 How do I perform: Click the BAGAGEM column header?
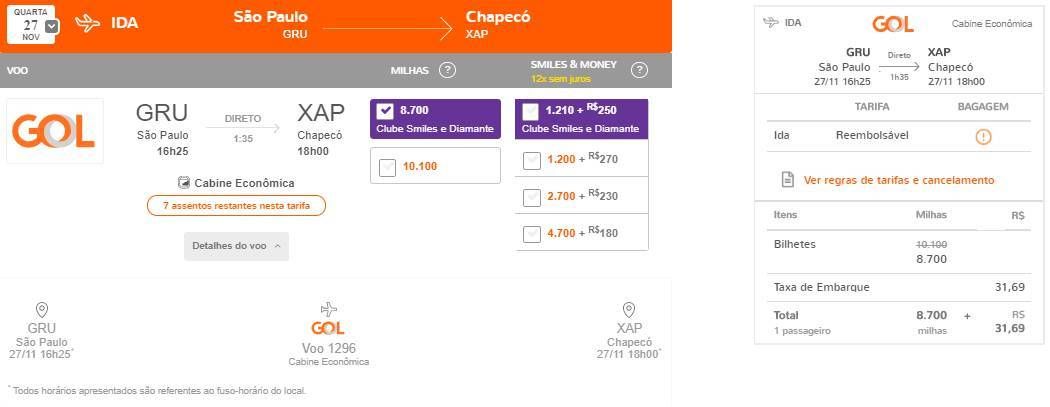pyautogui.click(x=982, y=106)
